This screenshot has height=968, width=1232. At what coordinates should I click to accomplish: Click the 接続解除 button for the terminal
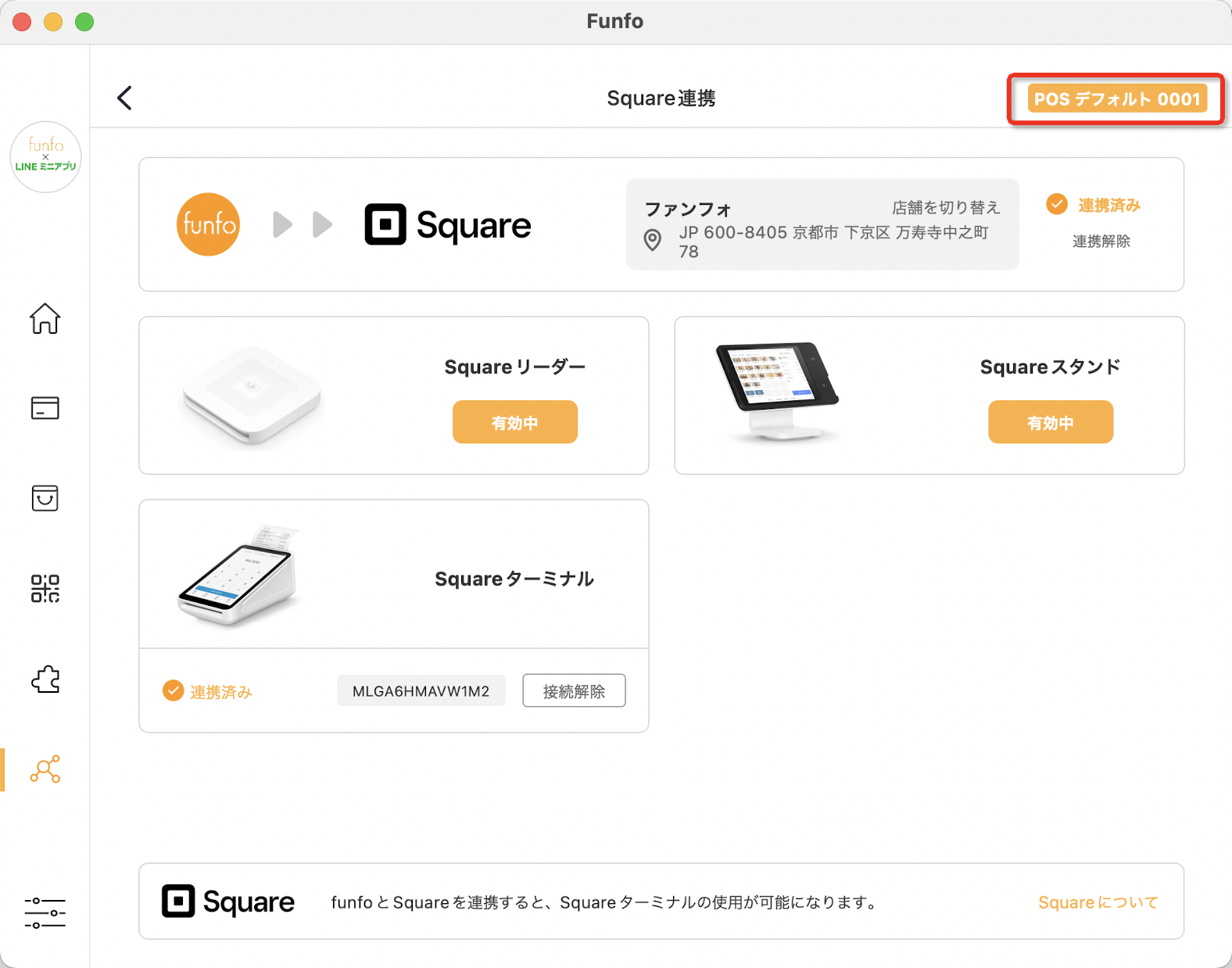[574, 690]
